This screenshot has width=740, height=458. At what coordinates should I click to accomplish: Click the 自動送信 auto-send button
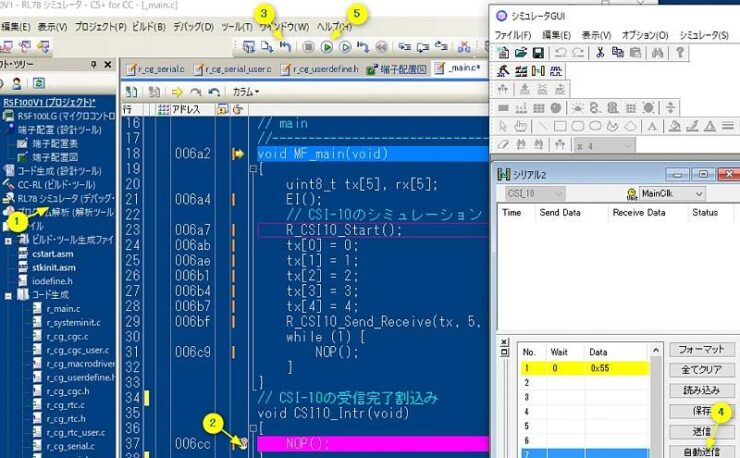(702, 451)
